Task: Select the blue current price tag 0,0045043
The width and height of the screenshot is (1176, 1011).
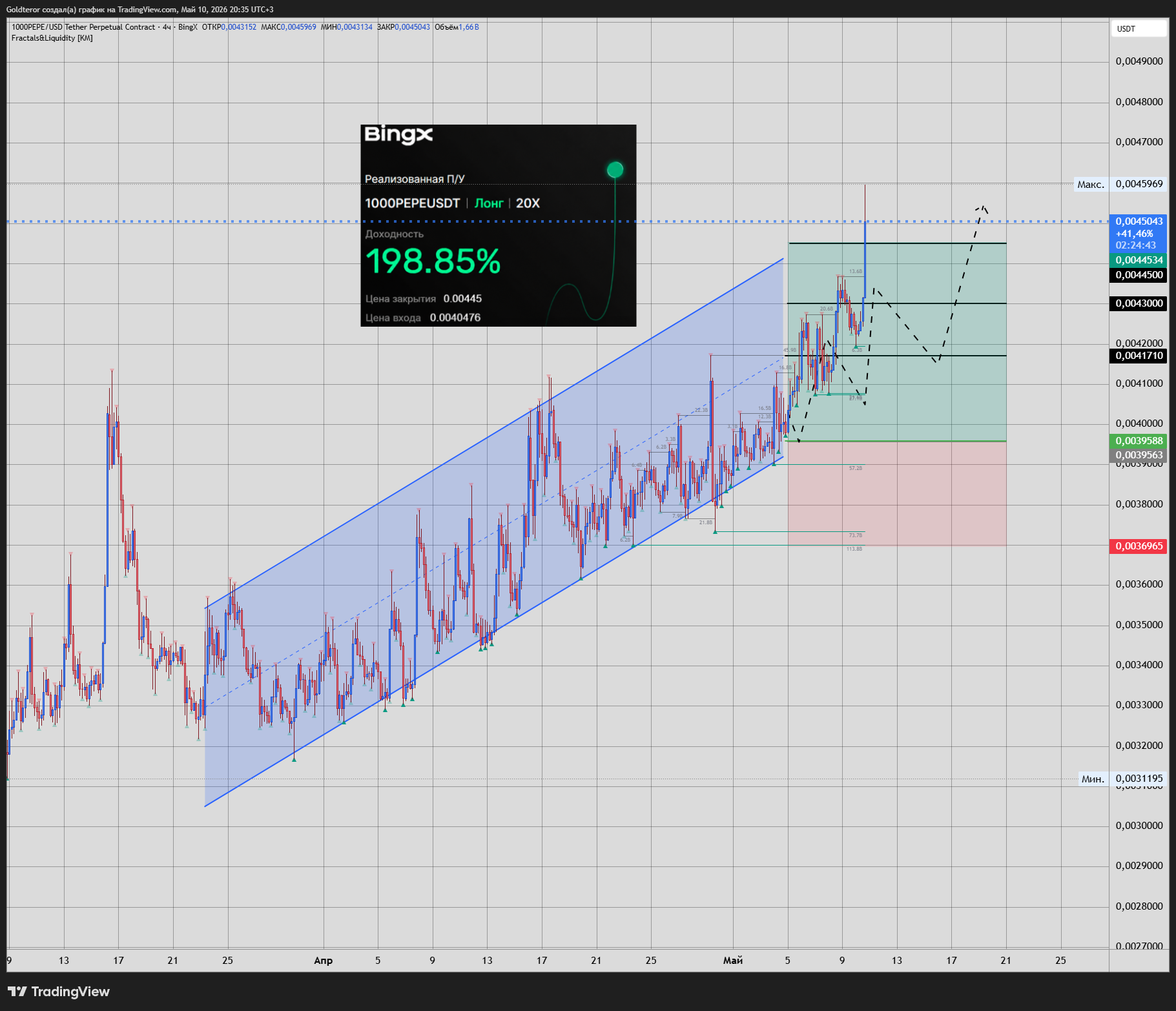Action: [x=1139, y=221]
